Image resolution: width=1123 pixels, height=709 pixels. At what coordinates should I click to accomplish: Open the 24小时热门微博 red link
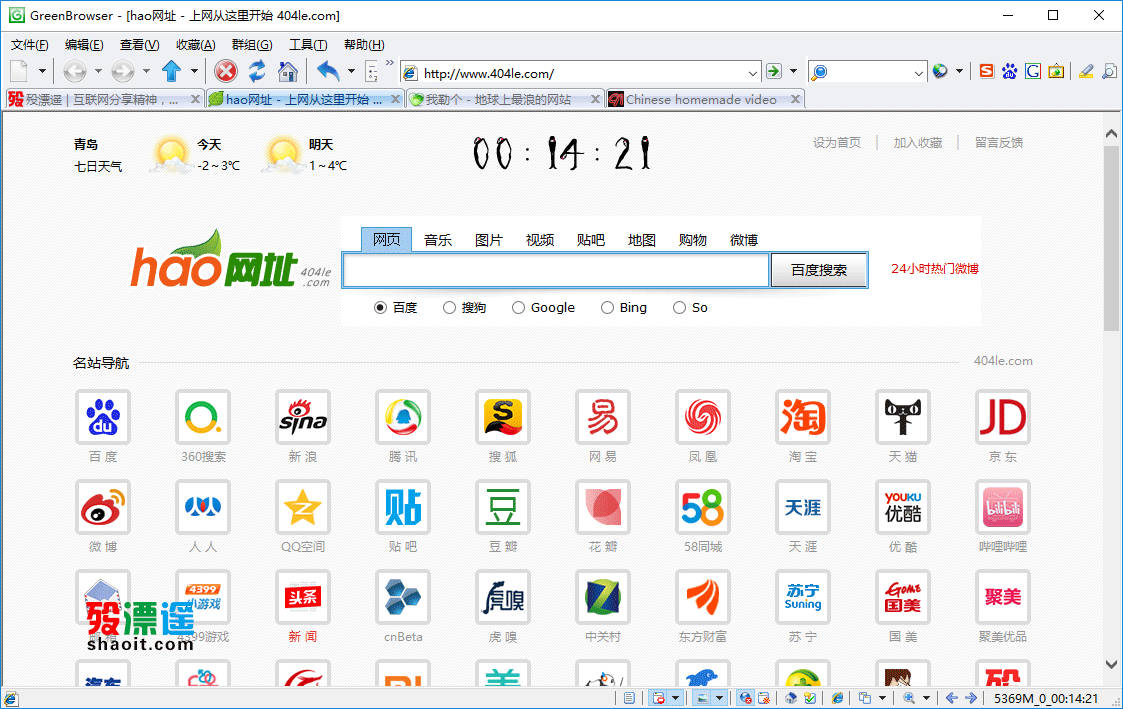pyautogui.click(x=935, y=269)
